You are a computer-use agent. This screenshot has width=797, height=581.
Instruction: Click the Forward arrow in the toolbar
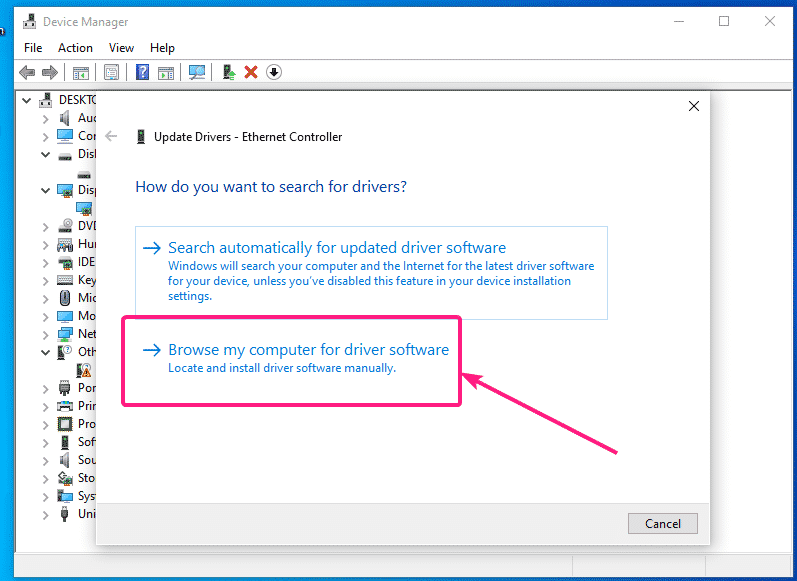[x=50, y=72]
